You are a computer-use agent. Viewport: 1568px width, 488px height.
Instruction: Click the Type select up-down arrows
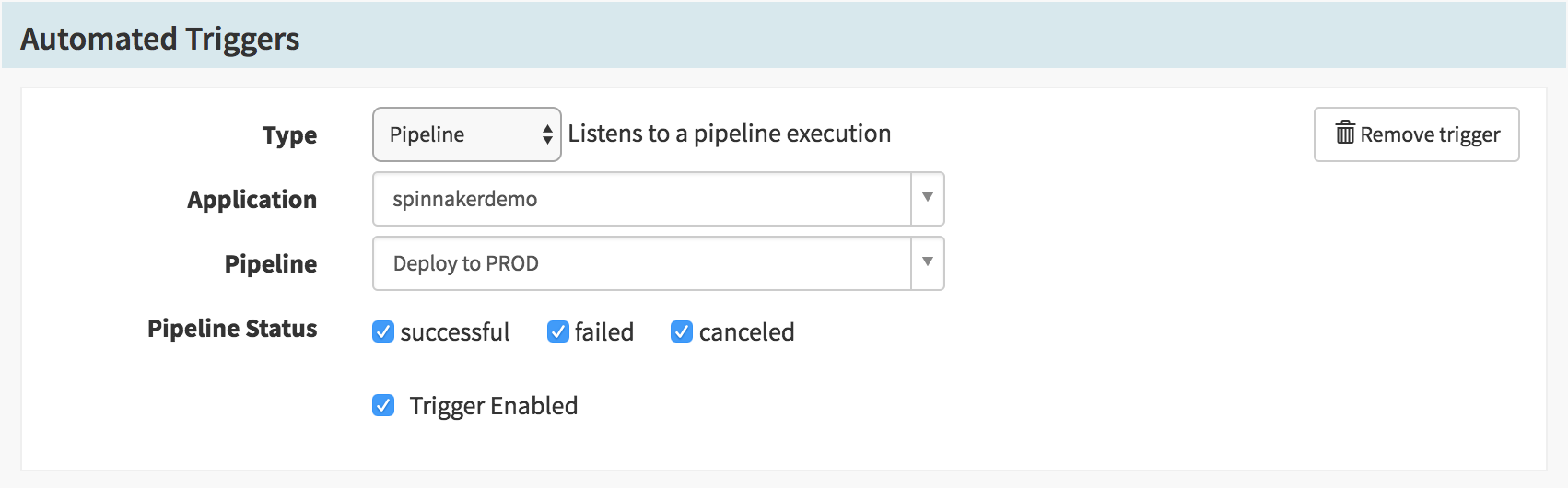click(547, 134)
